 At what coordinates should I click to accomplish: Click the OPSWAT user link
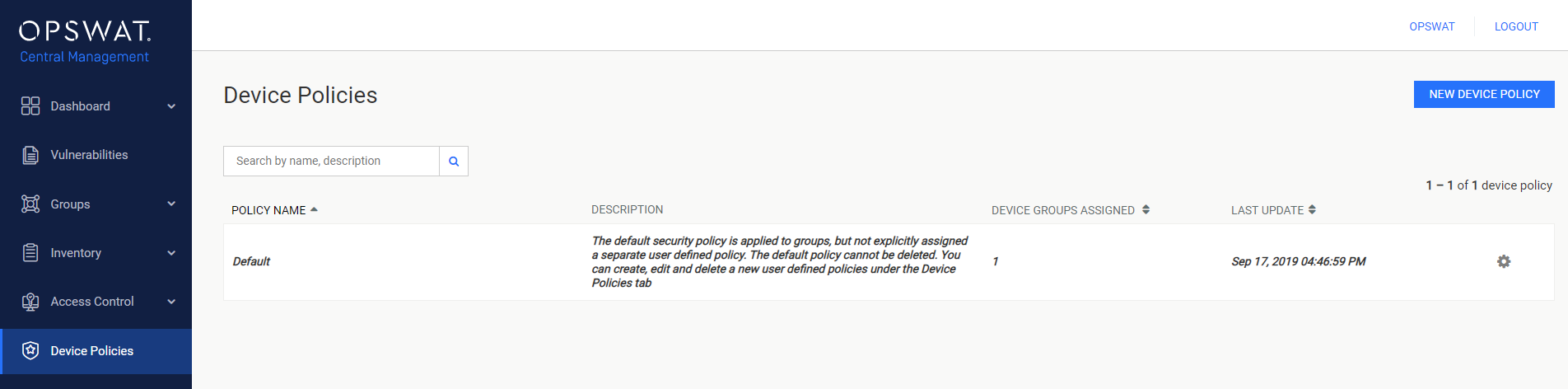(1432, 26)
